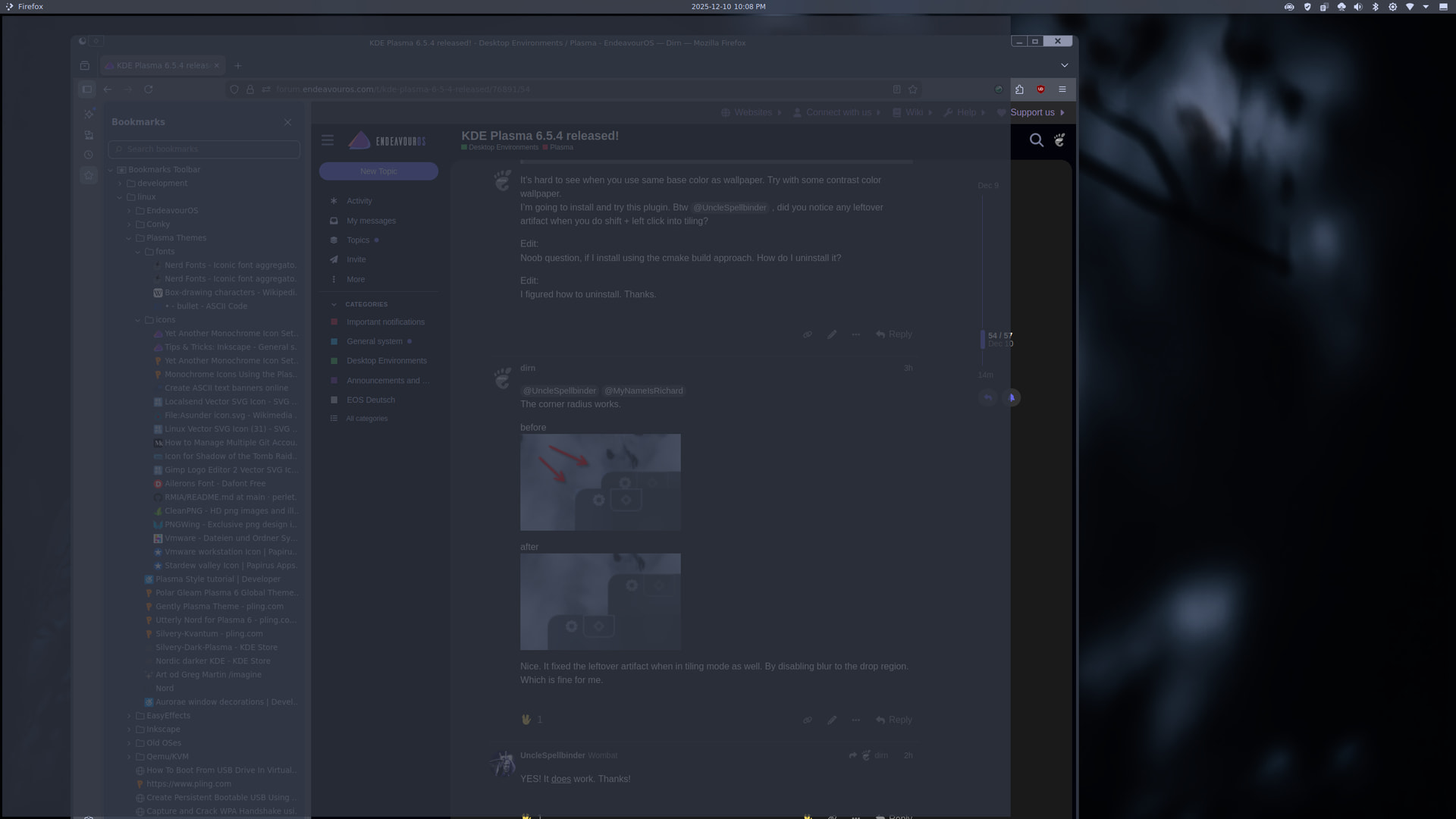
Task: Open the 'before' screenshot thumbnail
Action: [x=601, y=483]
